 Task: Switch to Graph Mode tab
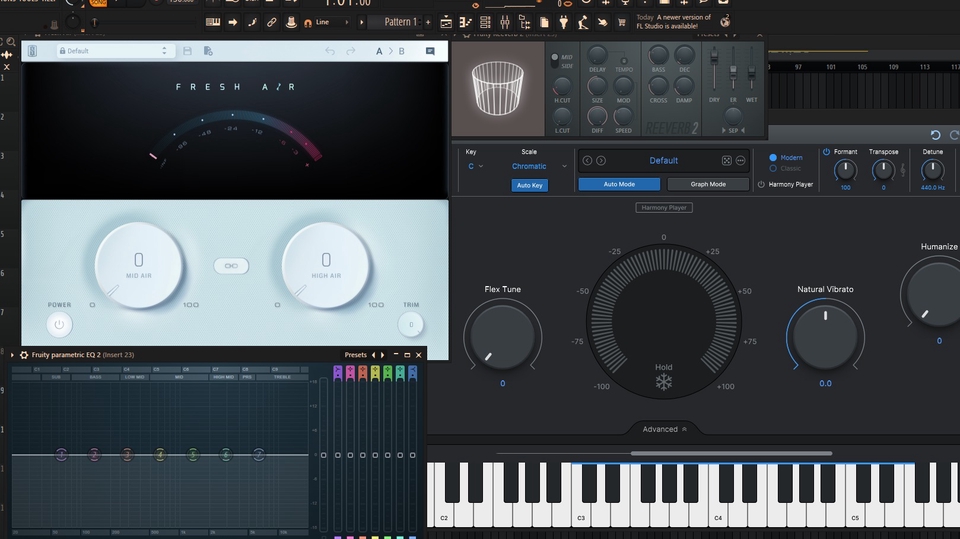[x=708, y=184]
